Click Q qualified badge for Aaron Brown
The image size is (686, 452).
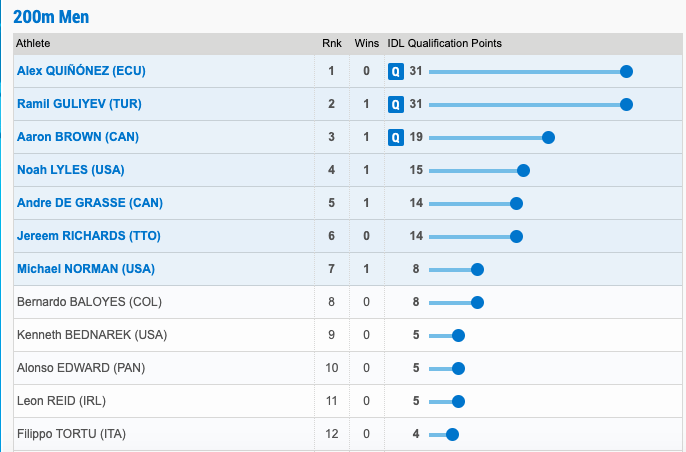click(x=396, y=137)
